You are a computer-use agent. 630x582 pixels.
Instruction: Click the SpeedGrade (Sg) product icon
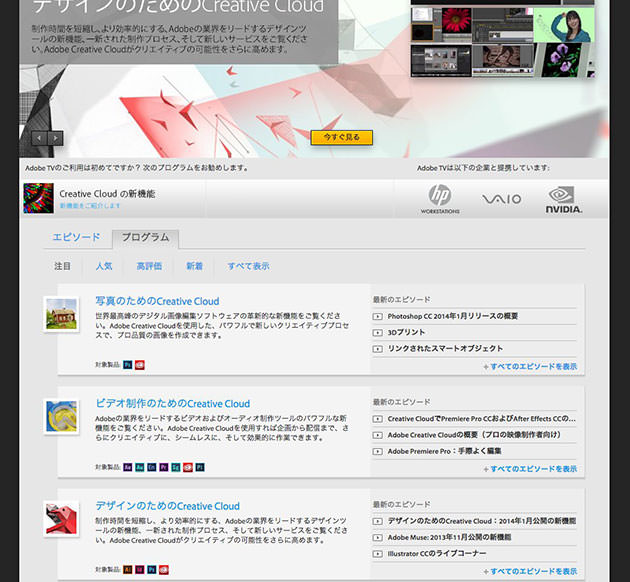click(x=176, y=467)
